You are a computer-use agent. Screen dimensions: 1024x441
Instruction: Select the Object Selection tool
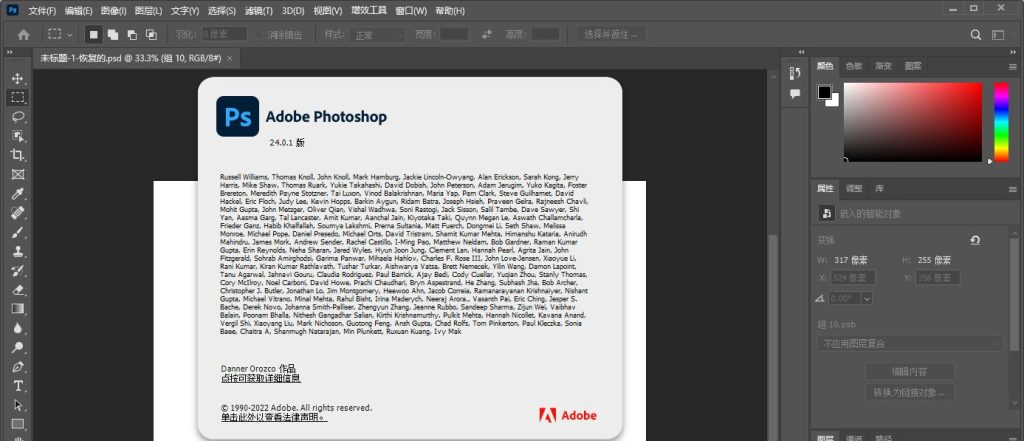18,136
